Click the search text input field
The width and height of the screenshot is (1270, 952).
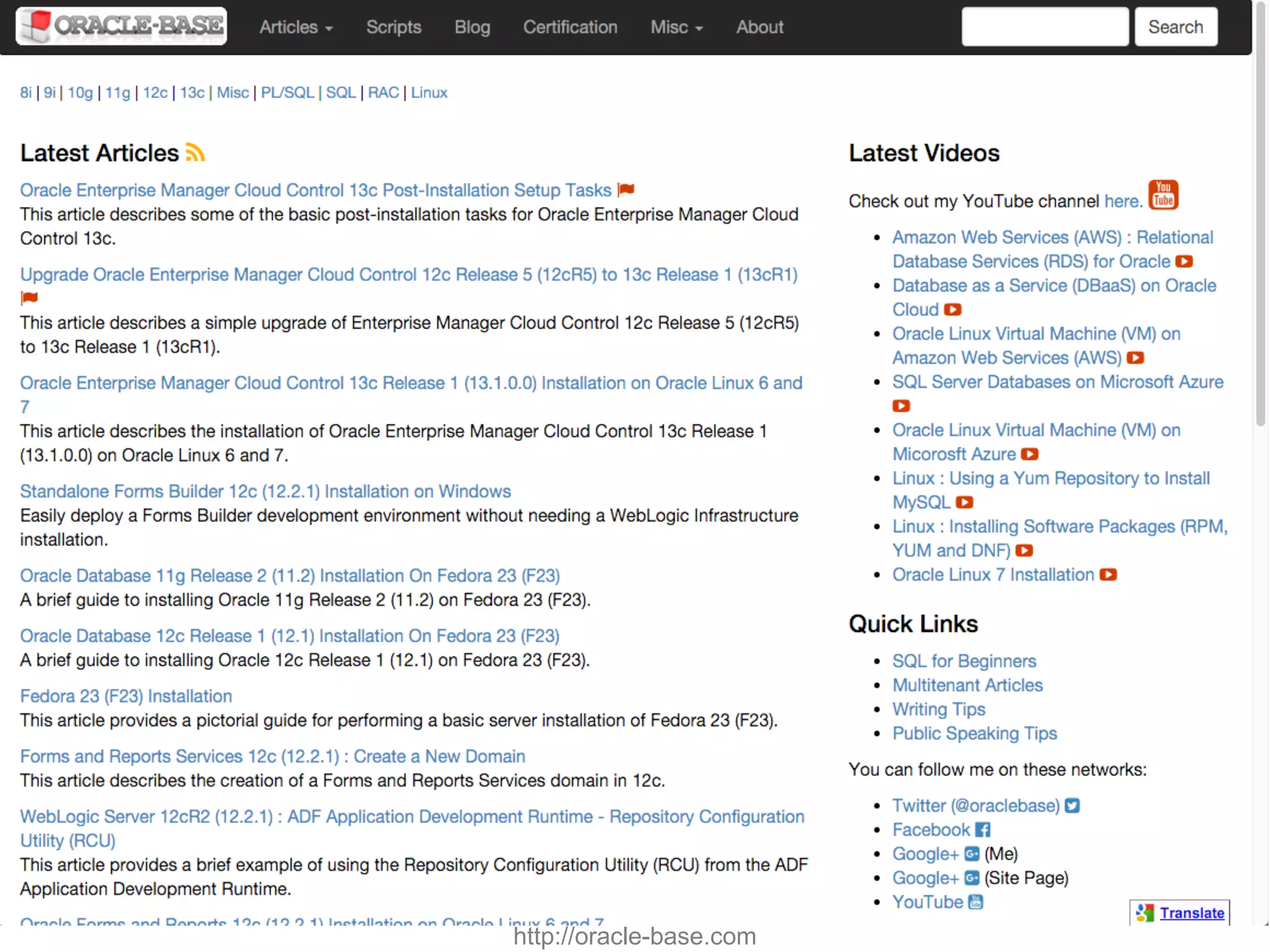(1045, 27)
